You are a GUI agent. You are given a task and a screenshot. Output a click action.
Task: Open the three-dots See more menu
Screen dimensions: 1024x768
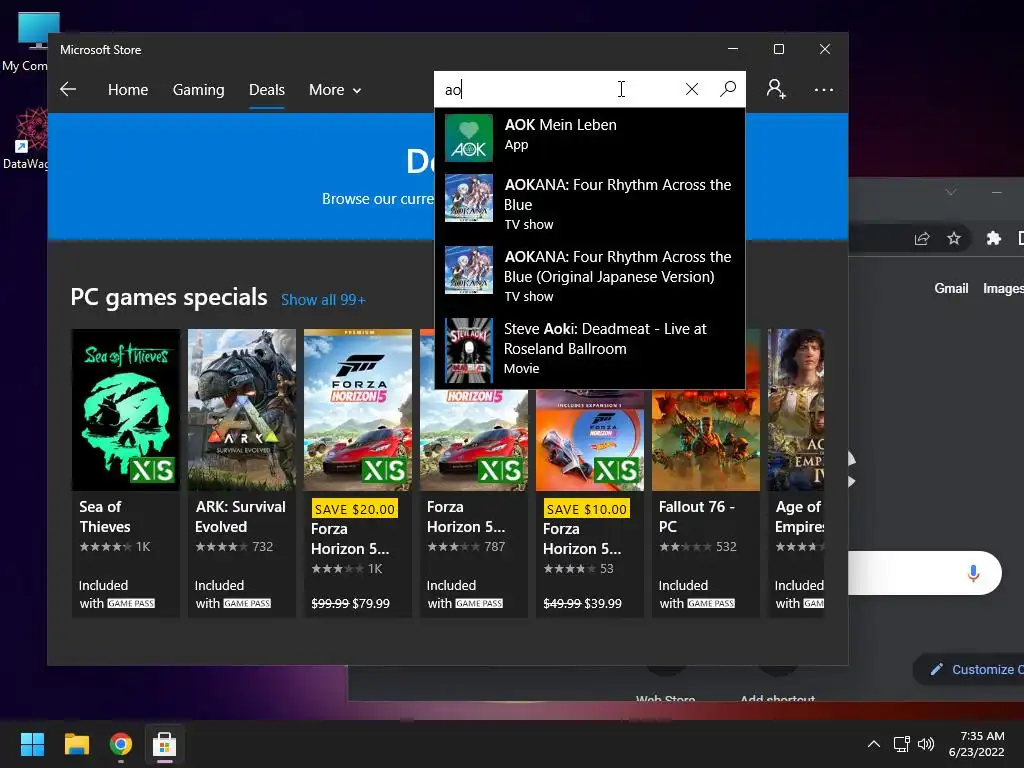[824, 89]
